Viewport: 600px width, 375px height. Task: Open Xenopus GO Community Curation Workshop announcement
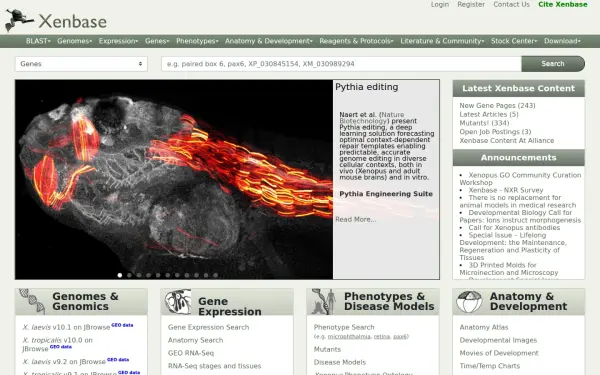[520, 179]
